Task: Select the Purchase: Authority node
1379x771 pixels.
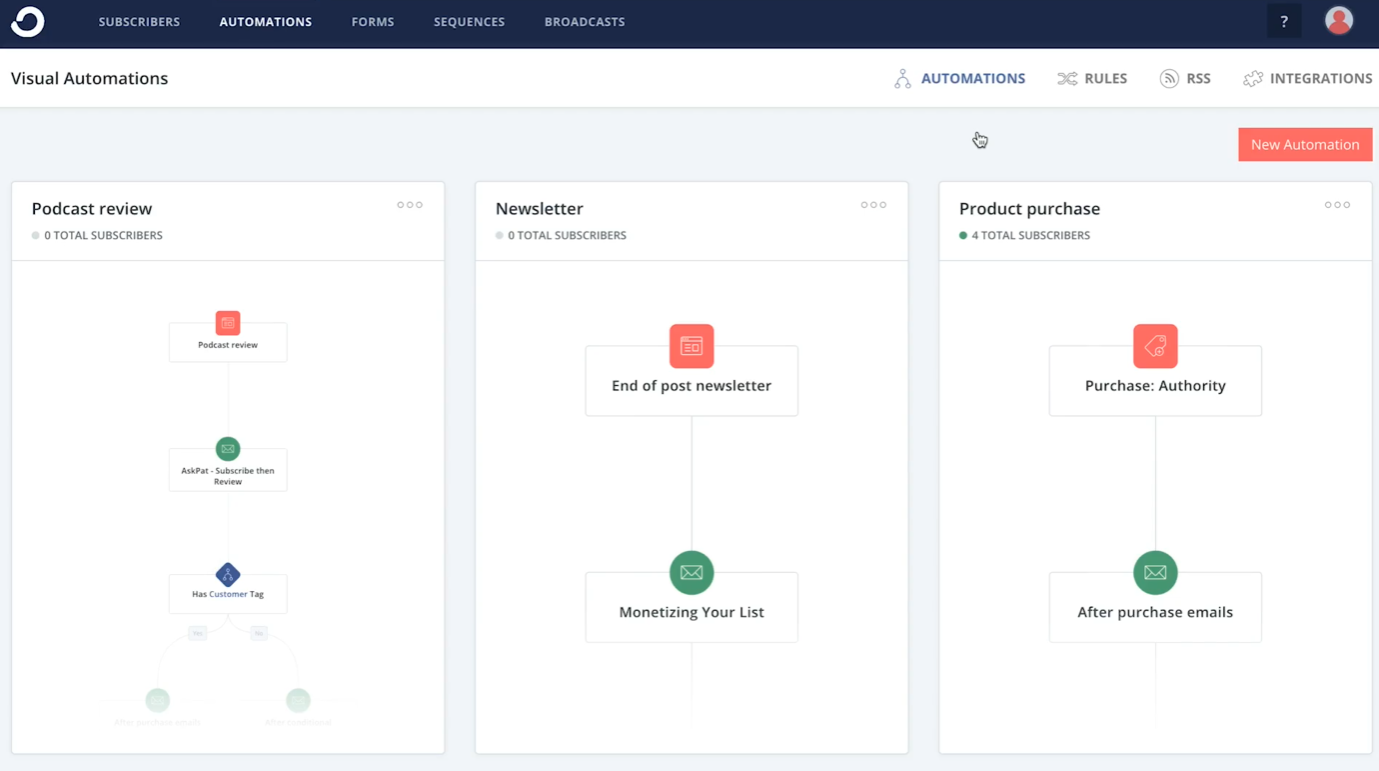Action: (1155, 381)
